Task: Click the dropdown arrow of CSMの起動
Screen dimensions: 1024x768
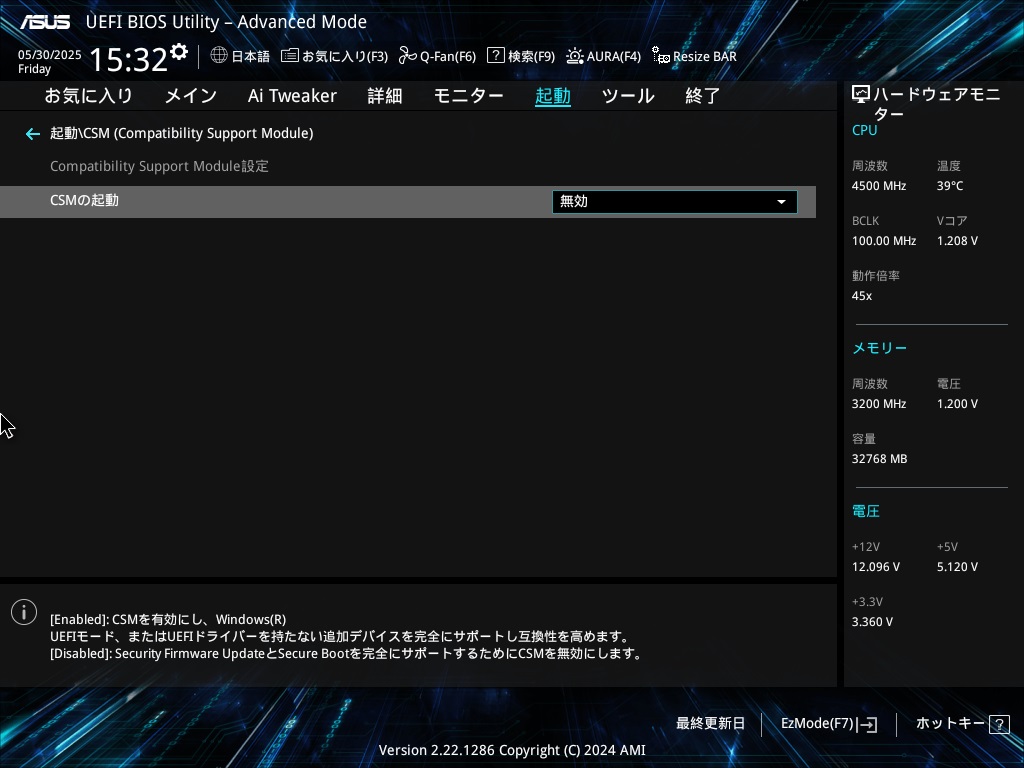Action: (781, 202)
